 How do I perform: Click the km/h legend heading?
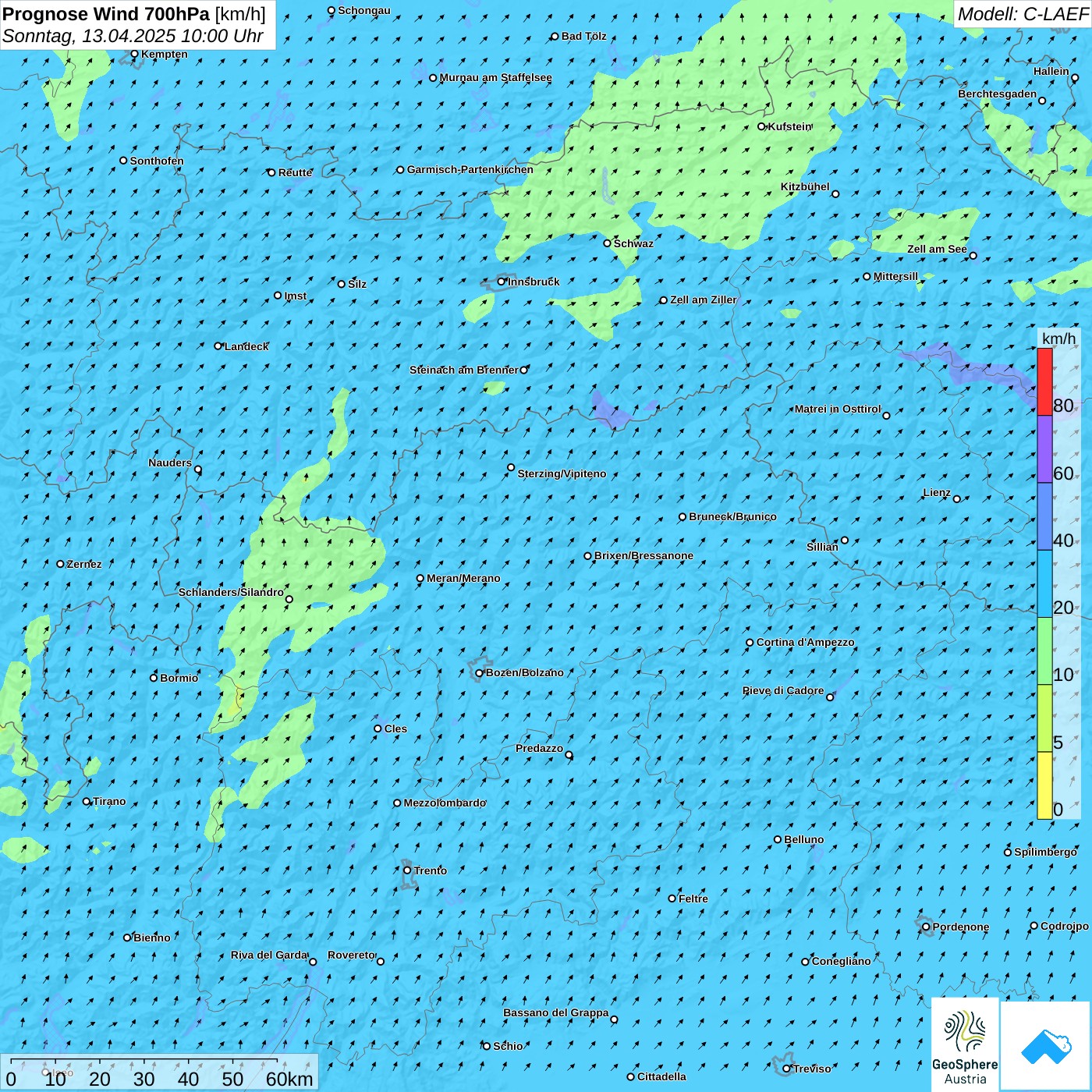click(x=1059, y=339)
